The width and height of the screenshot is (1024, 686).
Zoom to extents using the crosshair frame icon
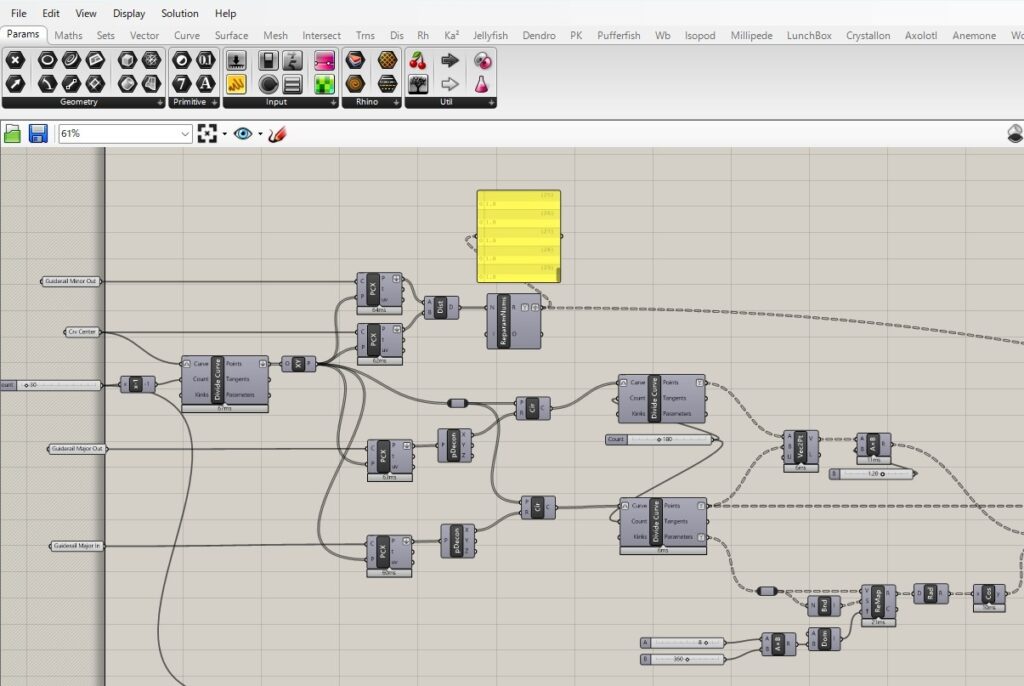pyautogui.click(x=207, y=134)
